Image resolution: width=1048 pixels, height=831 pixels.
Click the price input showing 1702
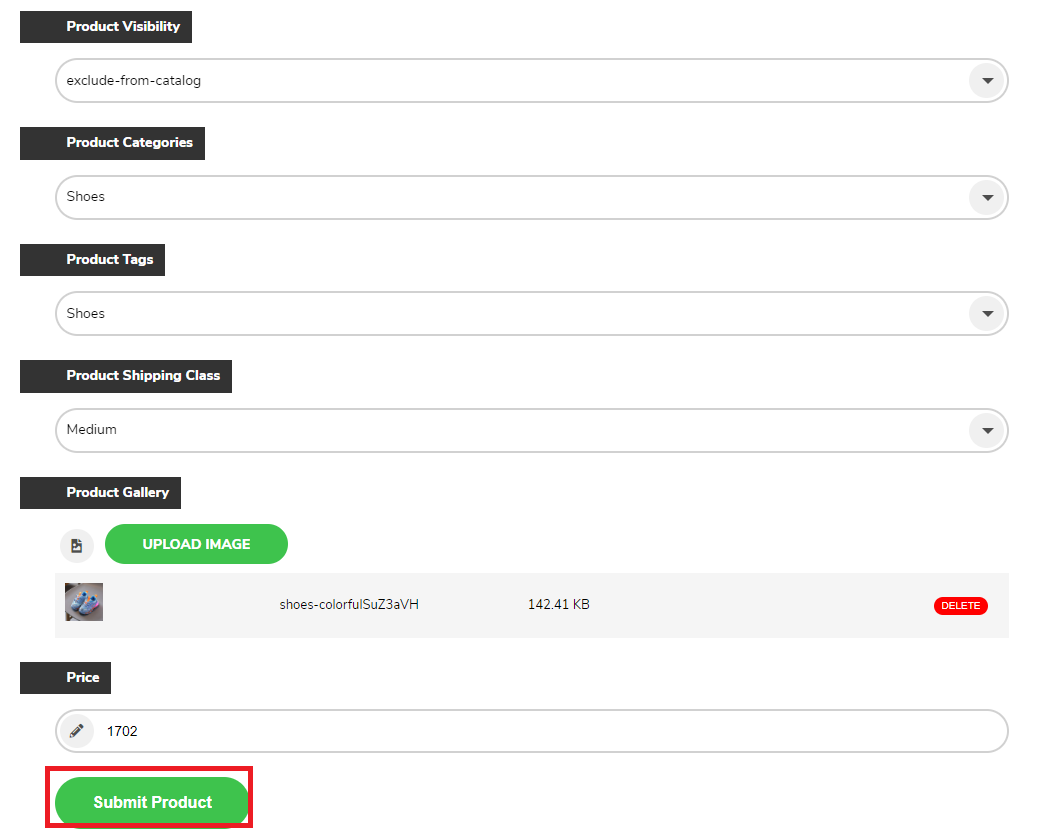click(x=531, y=731)
